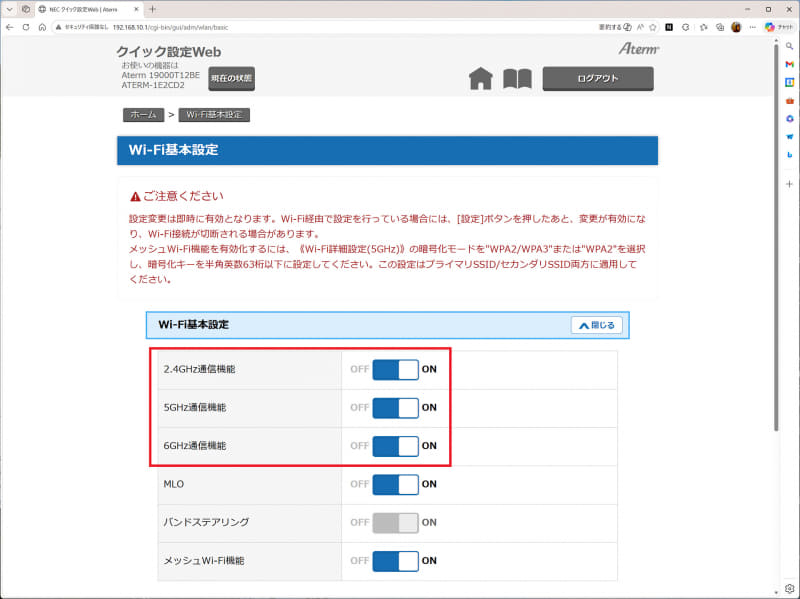The height and width of the screenshot is (599, 800).
Task: Open browser favorites with the star icon
Action: point(653,26)
